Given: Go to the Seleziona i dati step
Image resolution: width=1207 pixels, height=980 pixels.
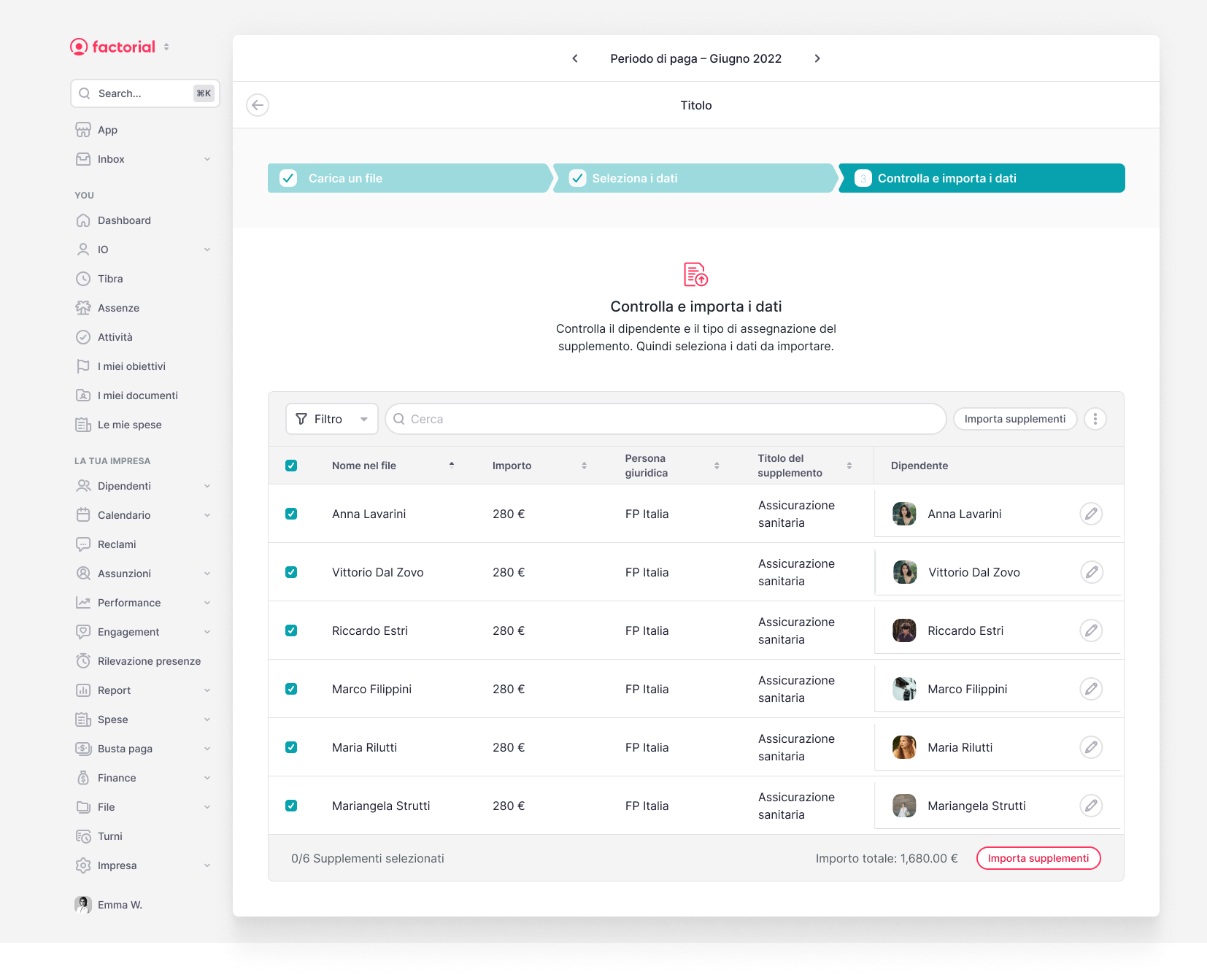Looking at the screenshot, I should [x=695, y=178].
